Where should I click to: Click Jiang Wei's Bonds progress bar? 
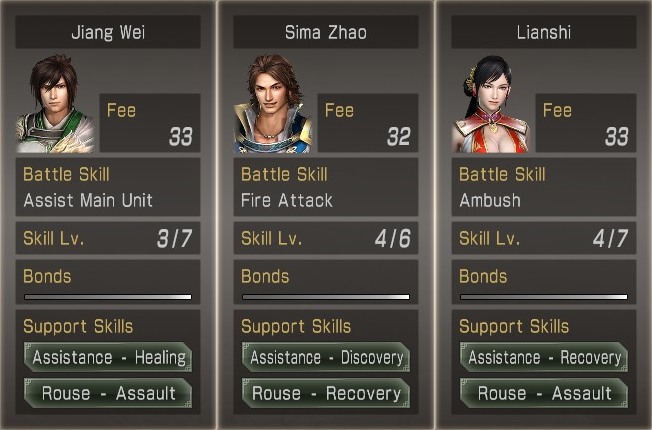click(x=108, y=297)
